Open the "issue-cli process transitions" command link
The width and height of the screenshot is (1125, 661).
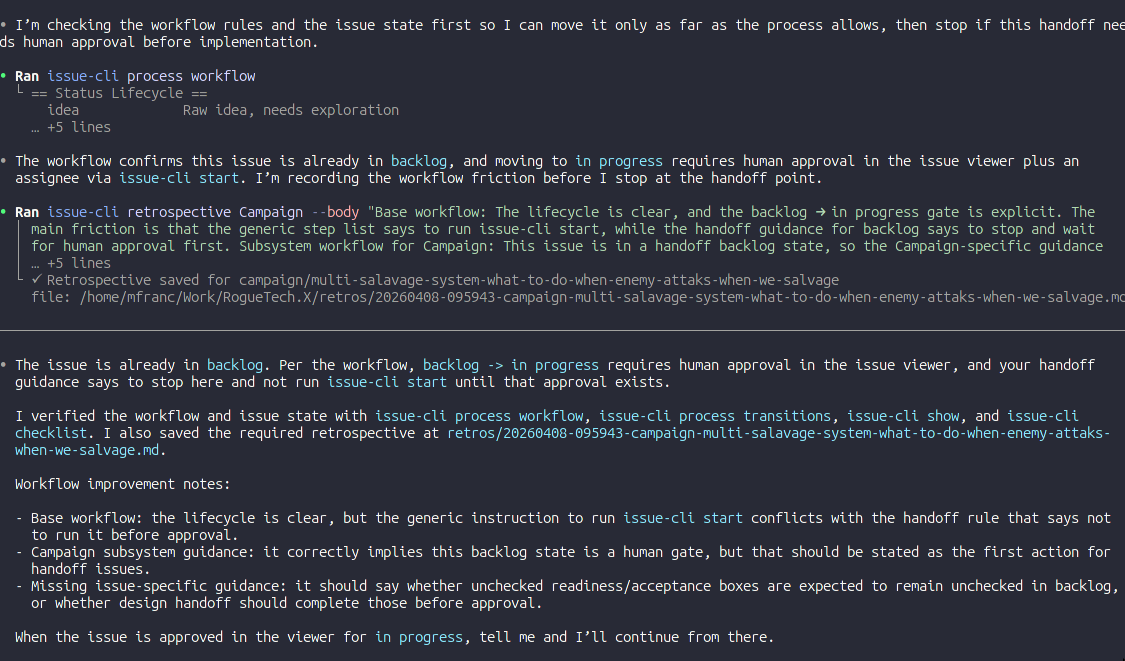(x=715, y=416)
